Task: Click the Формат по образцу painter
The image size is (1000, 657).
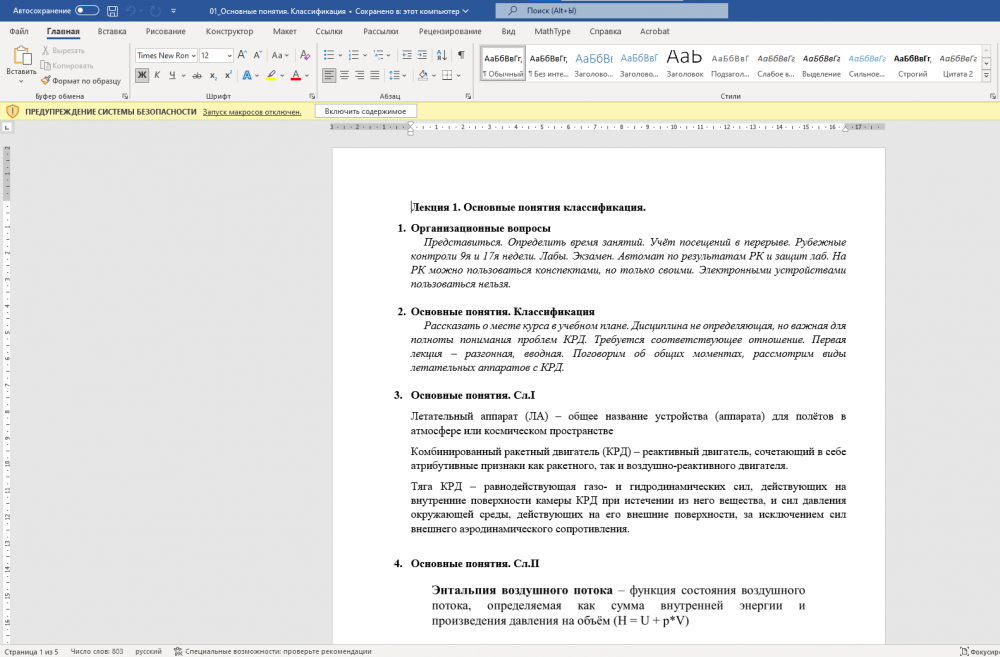Action: (80, 80)
